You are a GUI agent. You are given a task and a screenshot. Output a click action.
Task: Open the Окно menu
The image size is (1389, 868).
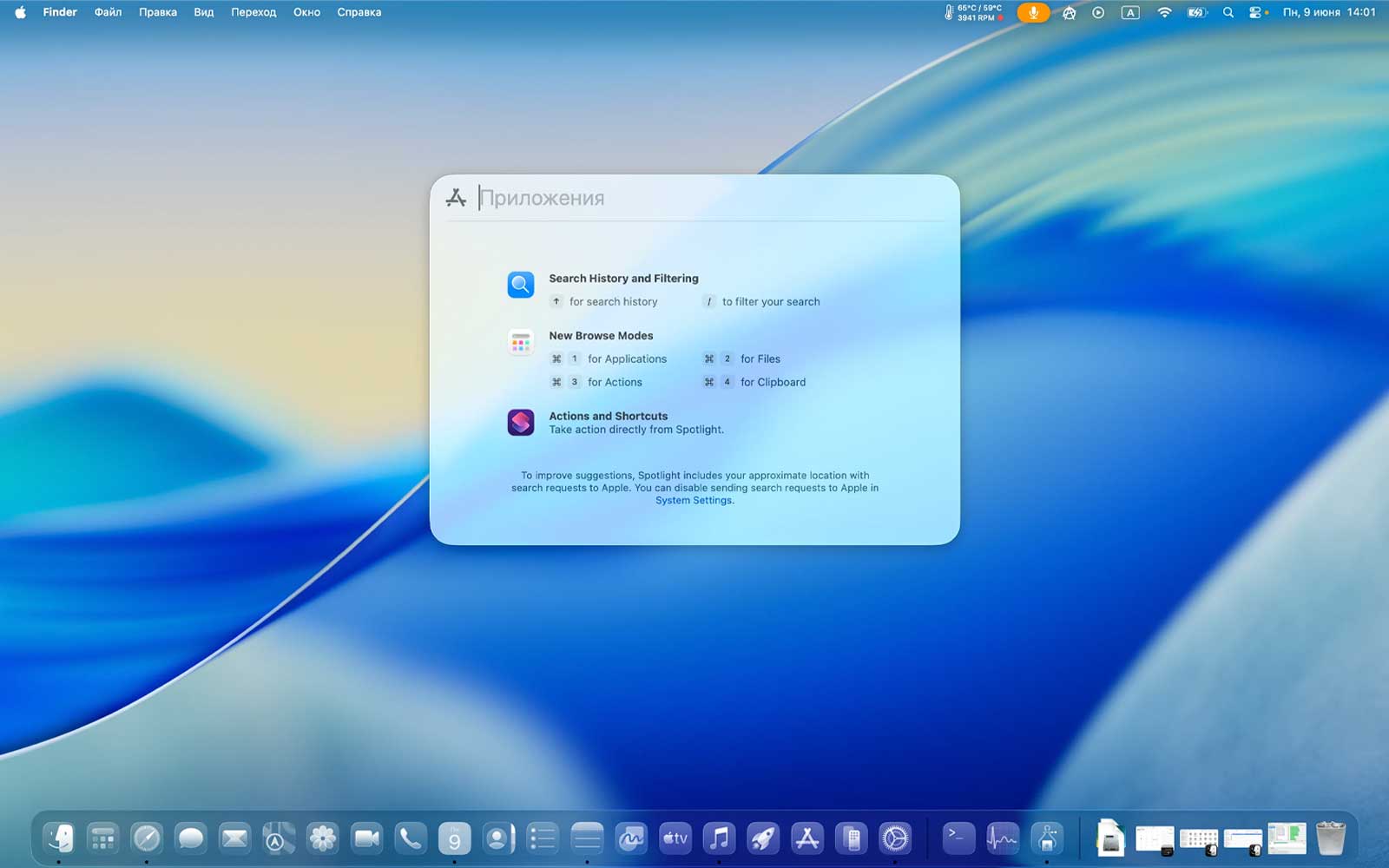click(x=306, y=12)
